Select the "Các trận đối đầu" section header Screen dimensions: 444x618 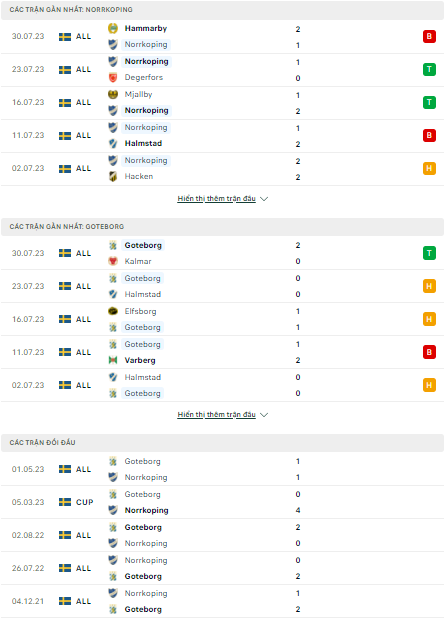click(222, 443)
